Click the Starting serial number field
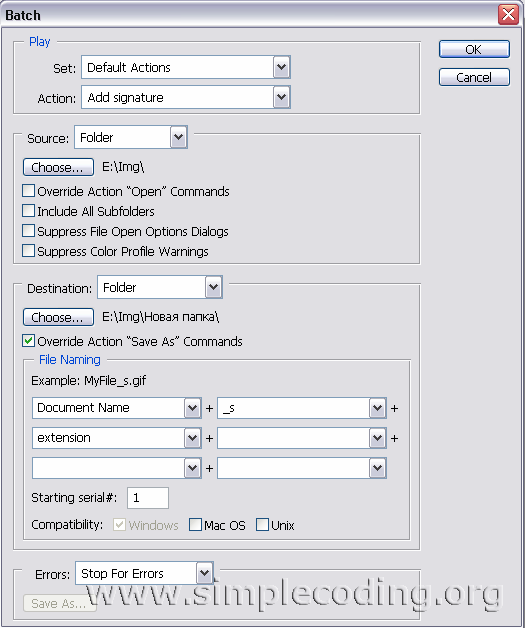This screenshot has height=628, width=525. pyautogui.click(x=148, y=498)
